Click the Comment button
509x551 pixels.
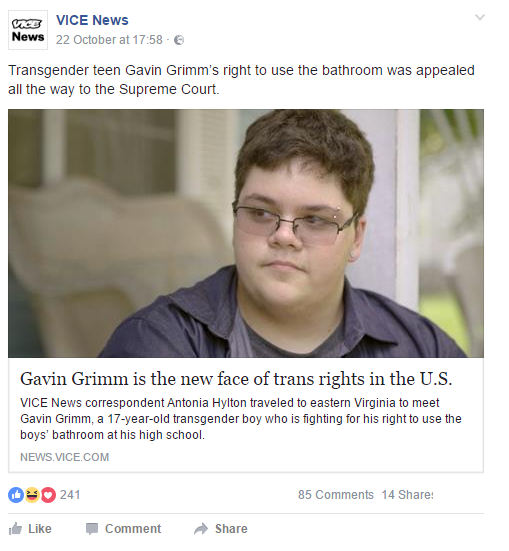pos(124,529)
